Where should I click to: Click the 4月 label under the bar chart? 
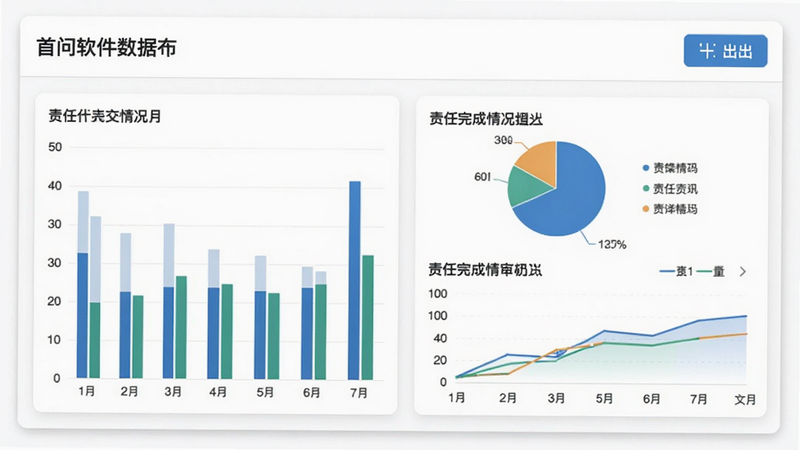point(218,392)
